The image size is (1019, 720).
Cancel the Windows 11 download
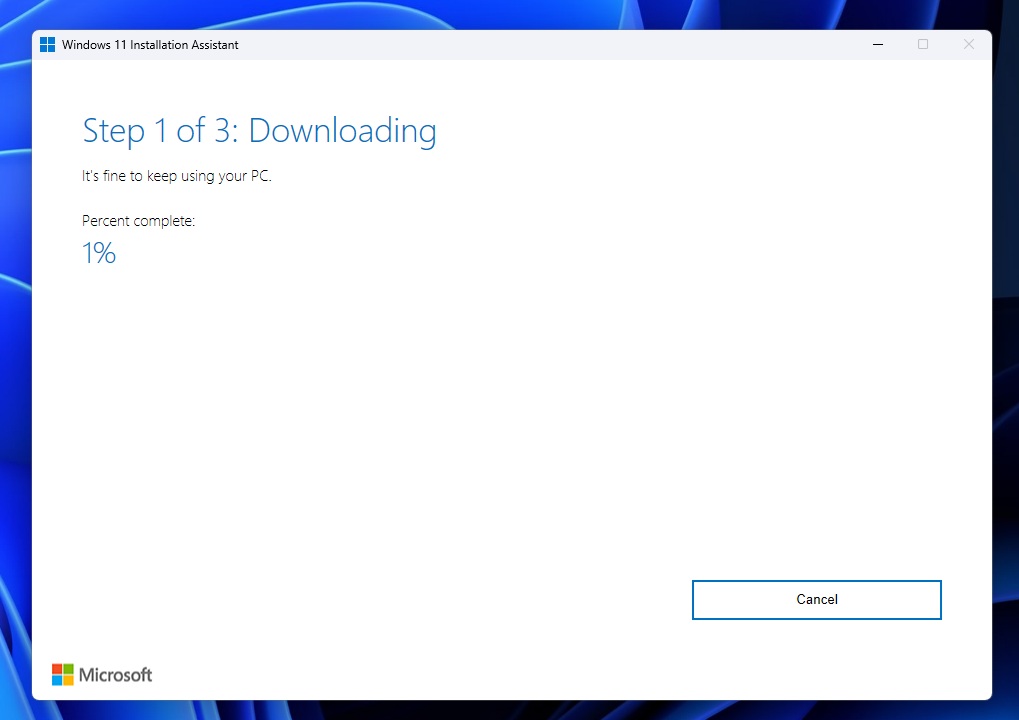pos(816,599)
